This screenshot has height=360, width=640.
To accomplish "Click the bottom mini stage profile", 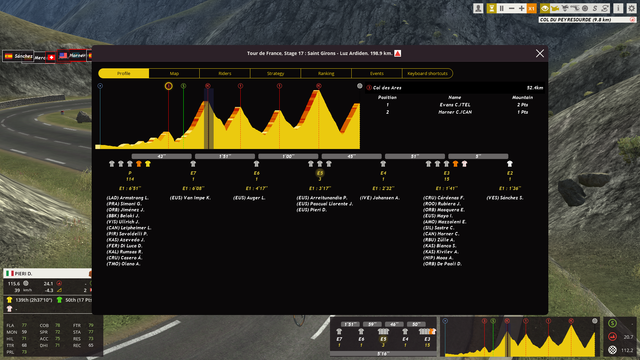I will pyautogui.click(x=520, y=338).
